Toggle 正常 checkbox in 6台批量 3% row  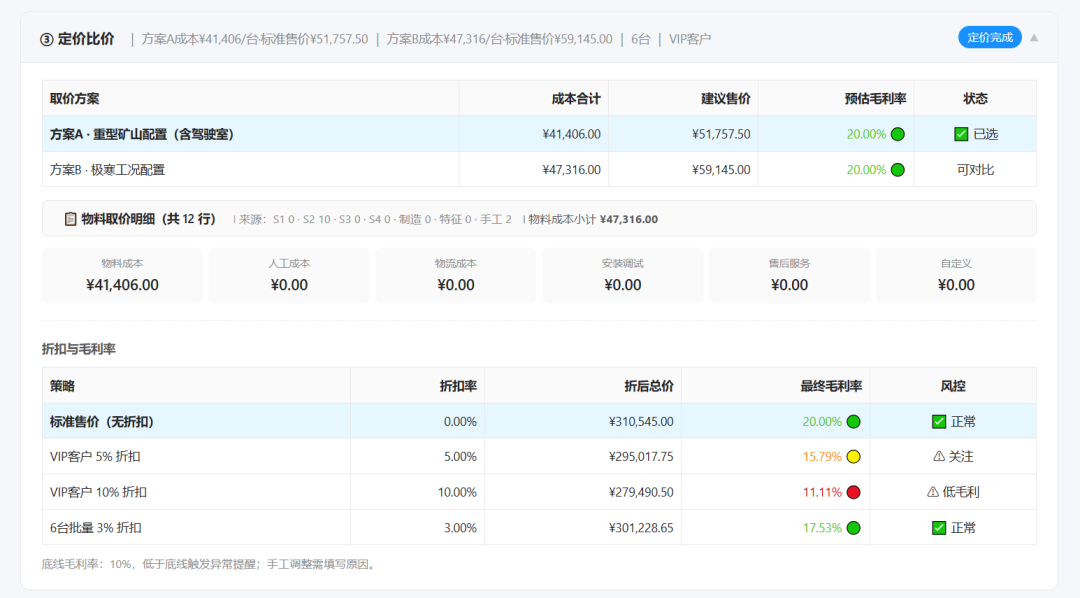coord(938,528)
